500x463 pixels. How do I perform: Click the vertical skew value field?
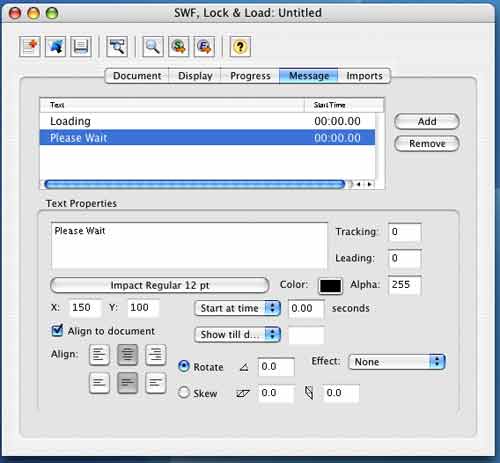[341, 393]
